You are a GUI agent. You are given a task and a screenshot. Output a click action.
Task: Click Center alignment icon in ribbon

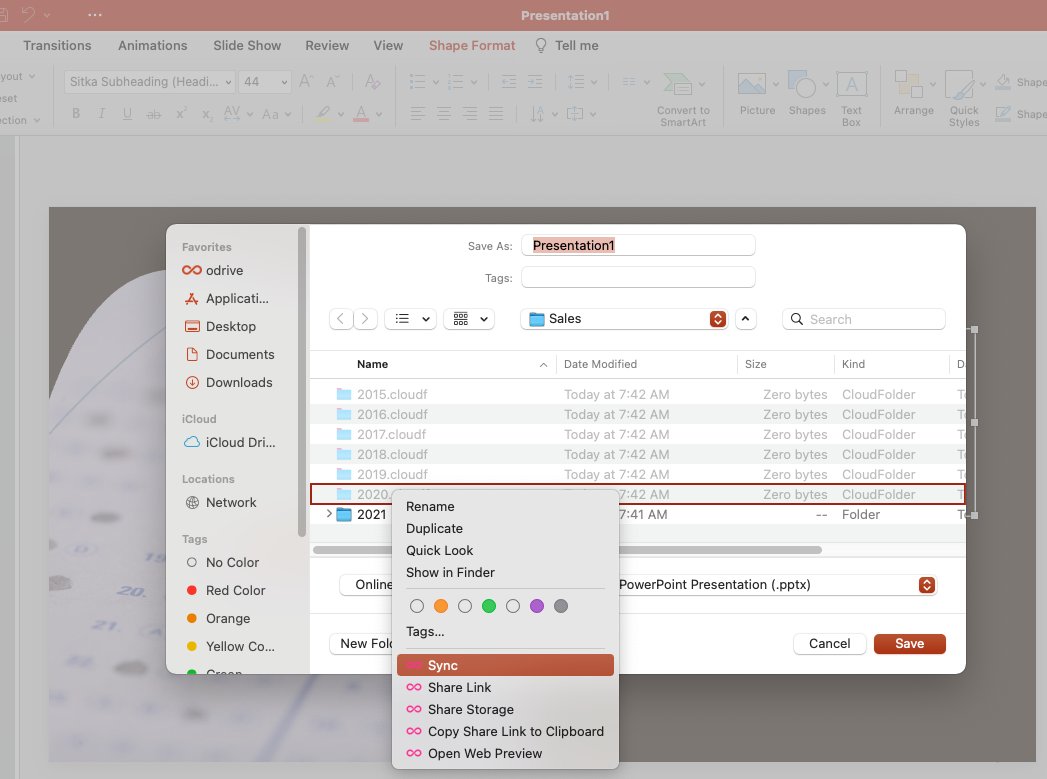click(443, 113)
